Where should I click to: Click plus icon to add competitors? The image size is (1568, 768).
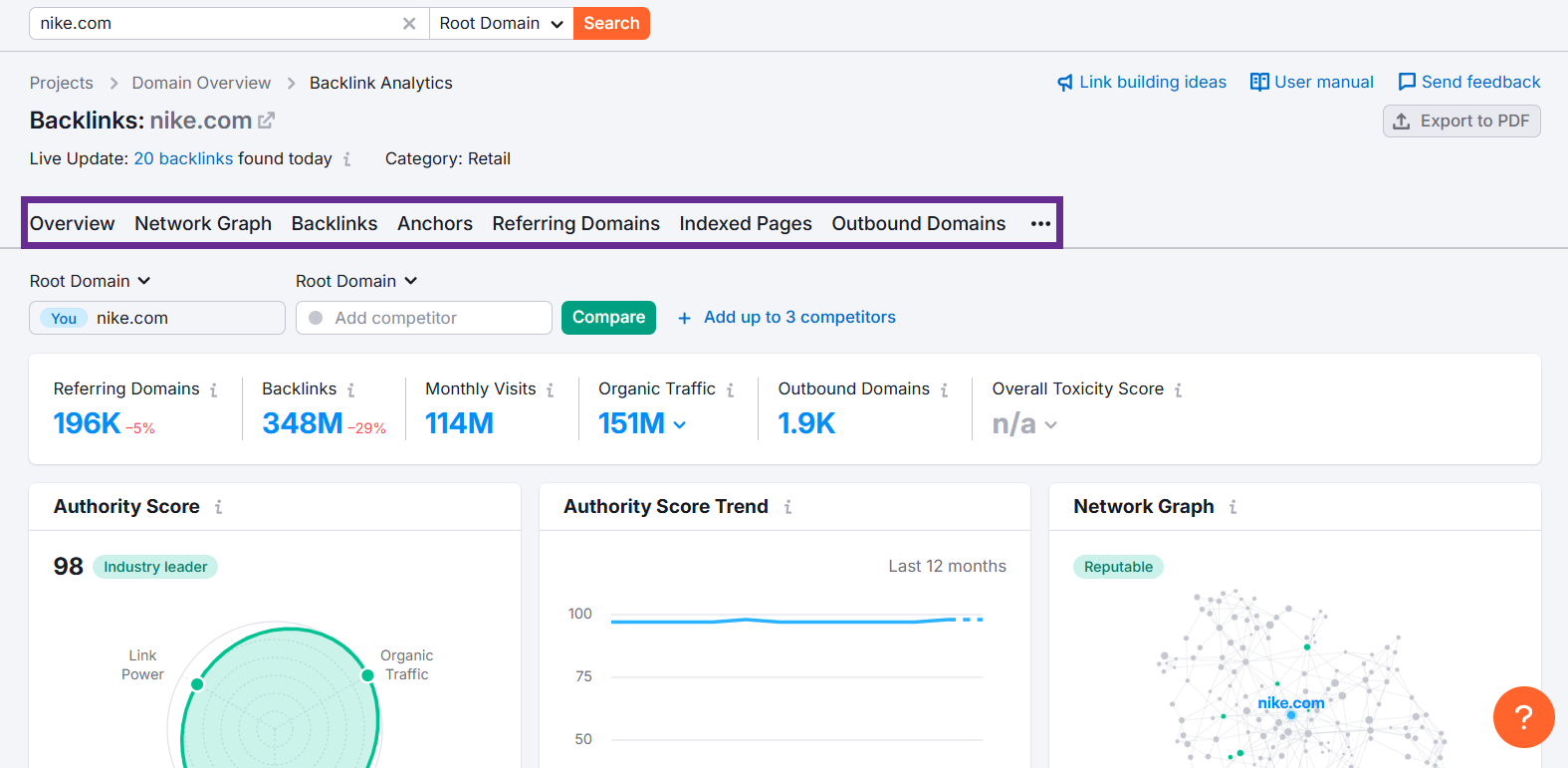click(x=684, y=318)
